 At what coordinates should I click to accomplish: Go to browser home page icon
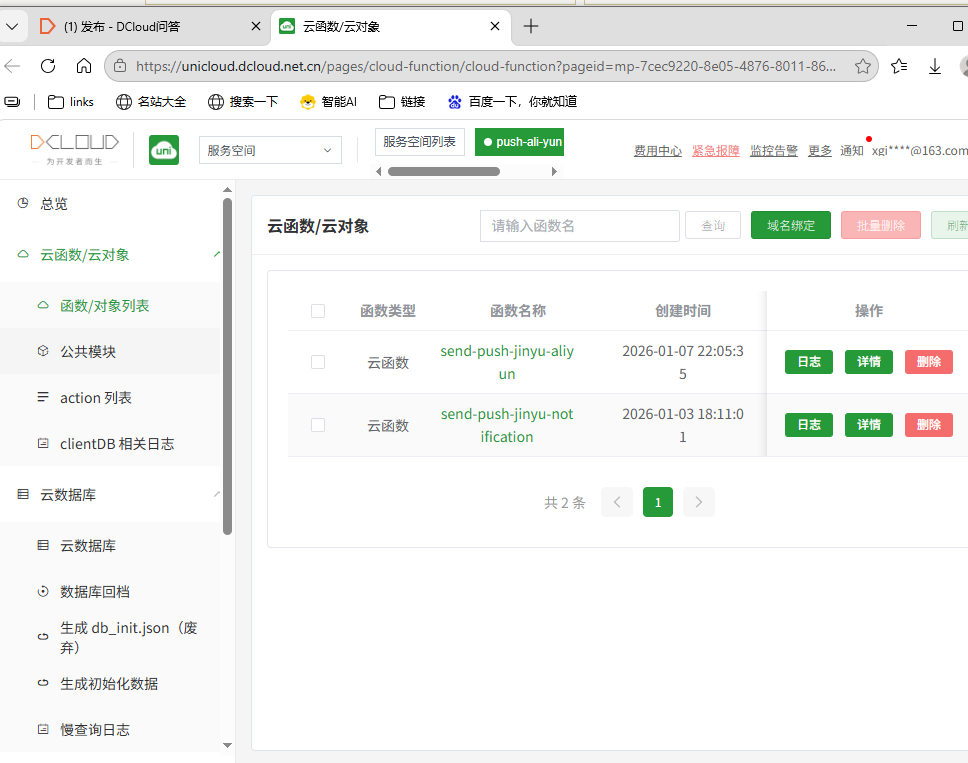coord(84,66)
